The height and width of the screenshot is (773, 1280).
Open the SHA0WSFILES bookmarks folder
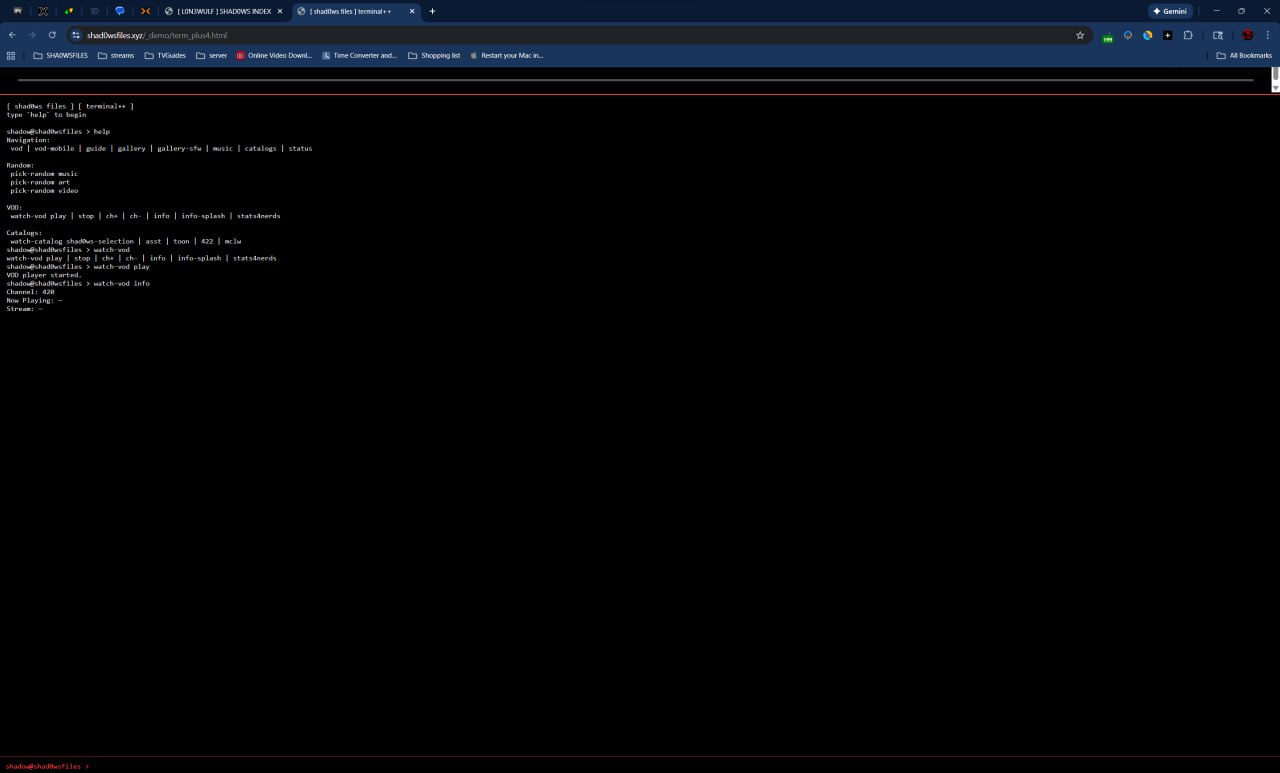(x=60, y=56)
